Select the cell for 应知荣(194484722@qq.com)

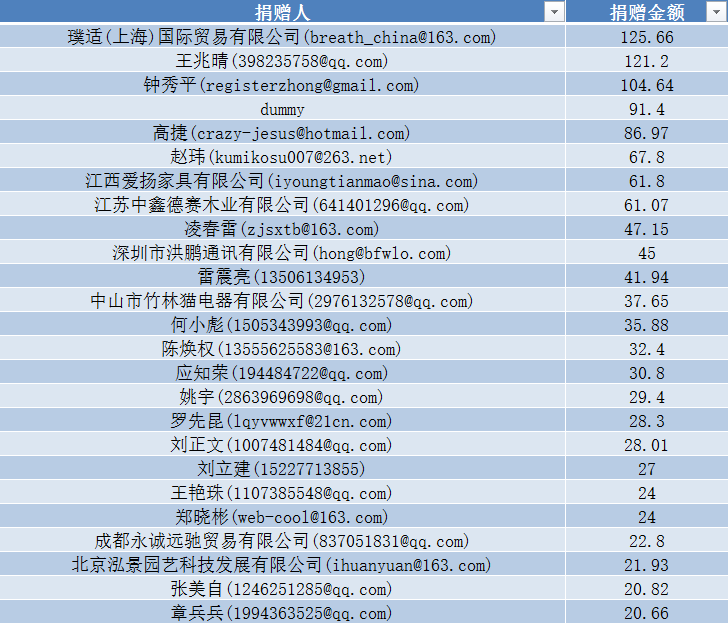[282, 372]
